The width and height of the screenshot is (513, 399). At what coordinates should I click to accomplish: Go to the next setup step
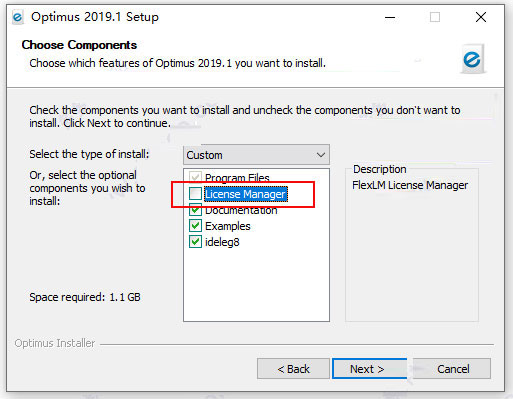369,369
